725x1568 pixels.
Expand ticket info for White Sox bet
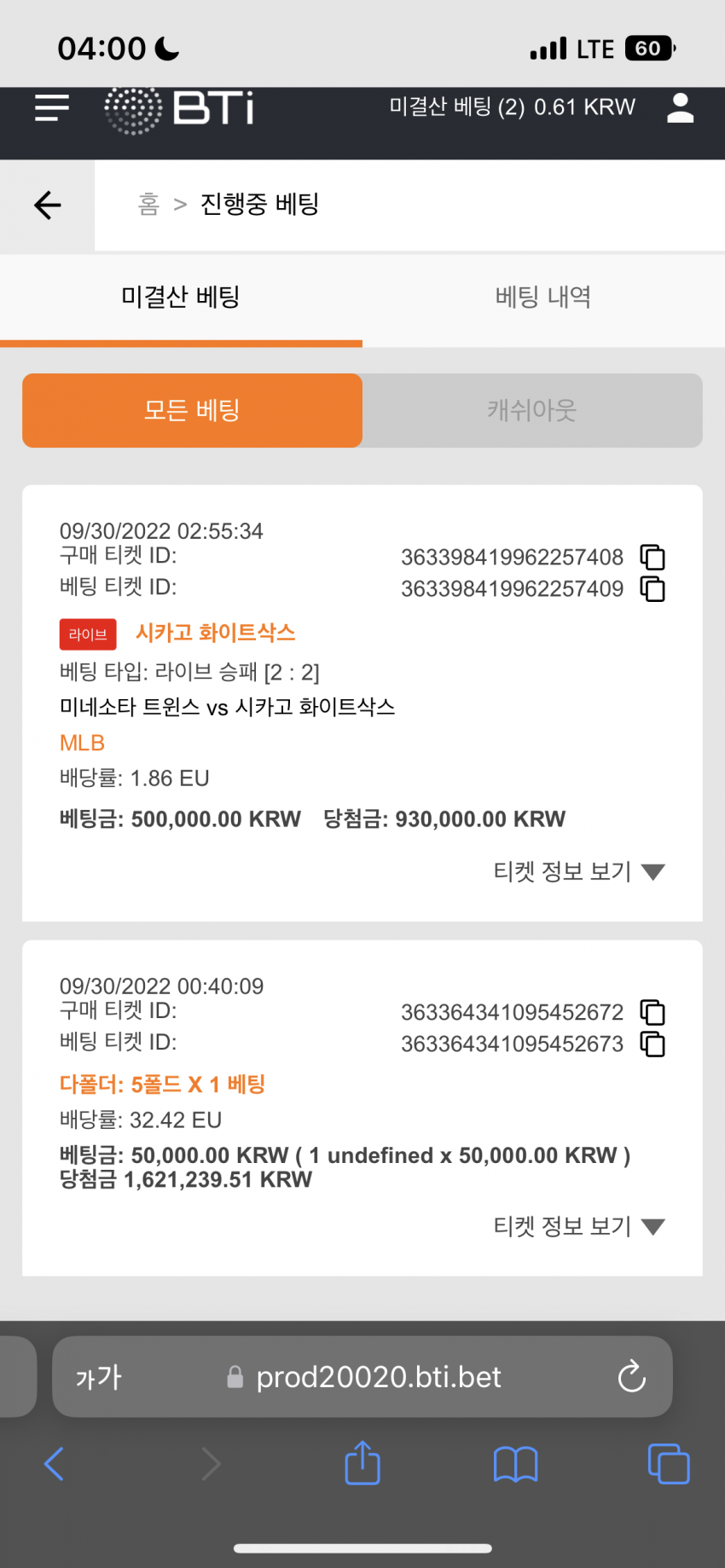click(x=579, y=871)
